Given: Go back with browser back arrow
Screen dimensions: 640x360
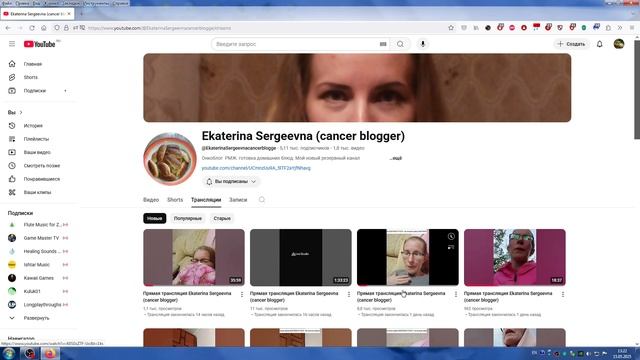Looking at the screenshot, I should pos(8,28).
